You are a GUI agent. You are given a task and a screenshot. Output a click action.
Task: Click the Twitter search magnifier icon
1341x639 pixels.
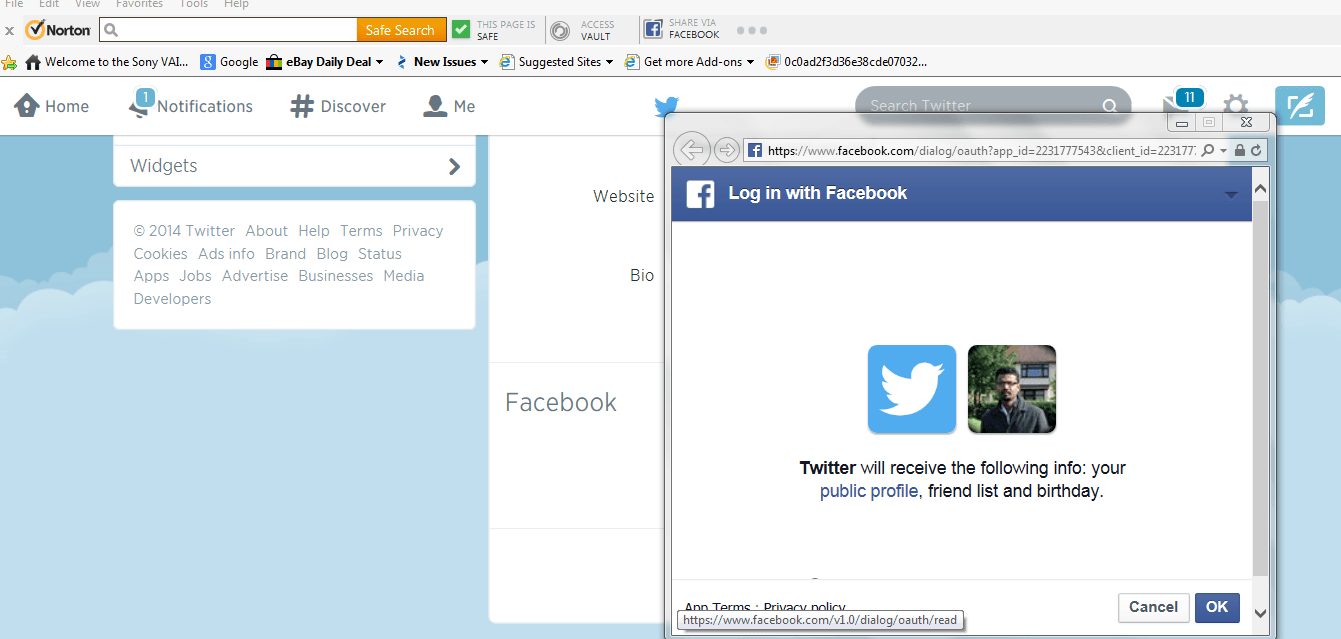pos(1110,106)
